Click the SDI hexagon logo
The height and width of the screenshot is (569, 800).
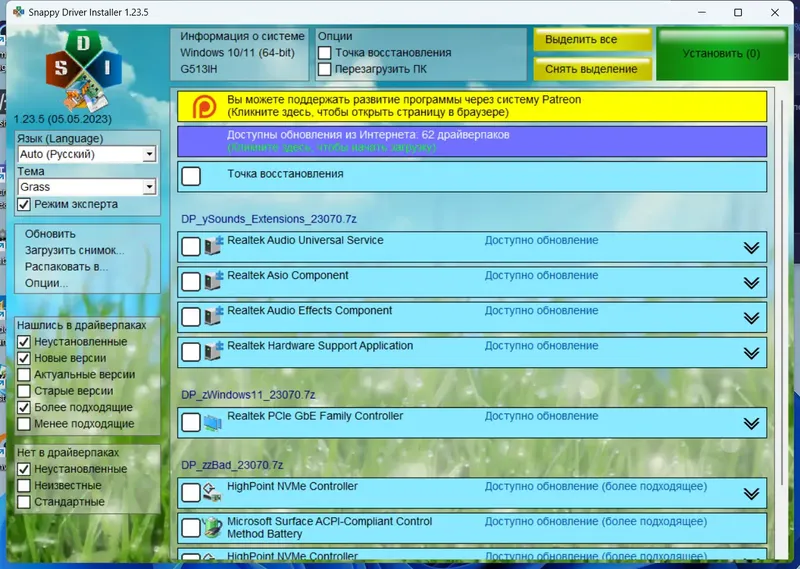(84, 71)
